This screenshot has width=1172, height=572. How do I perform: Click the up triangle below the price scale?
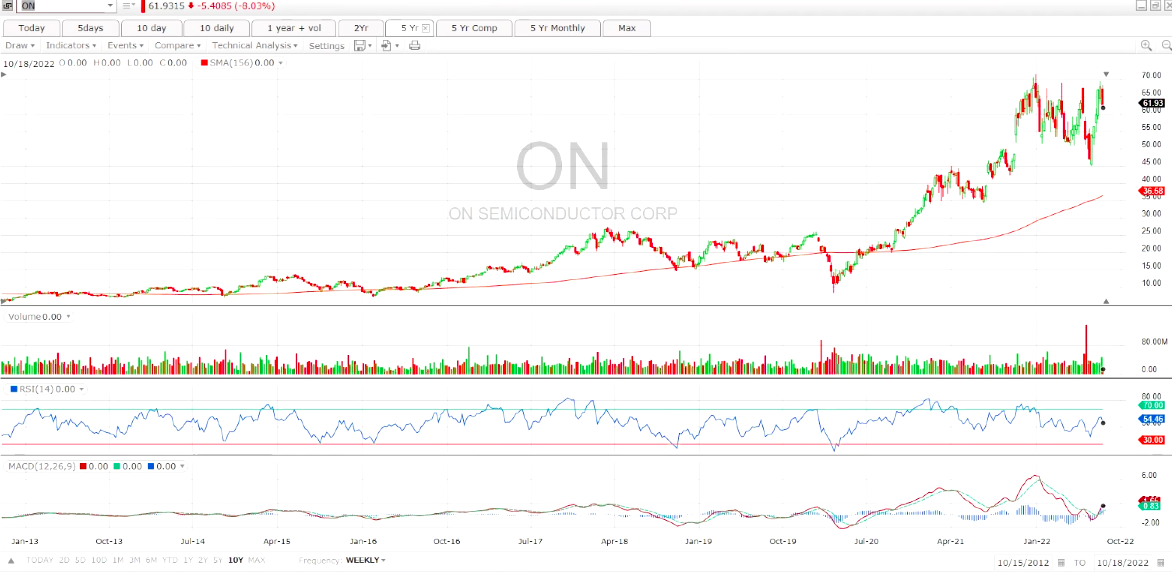[x=1107, y=301]
